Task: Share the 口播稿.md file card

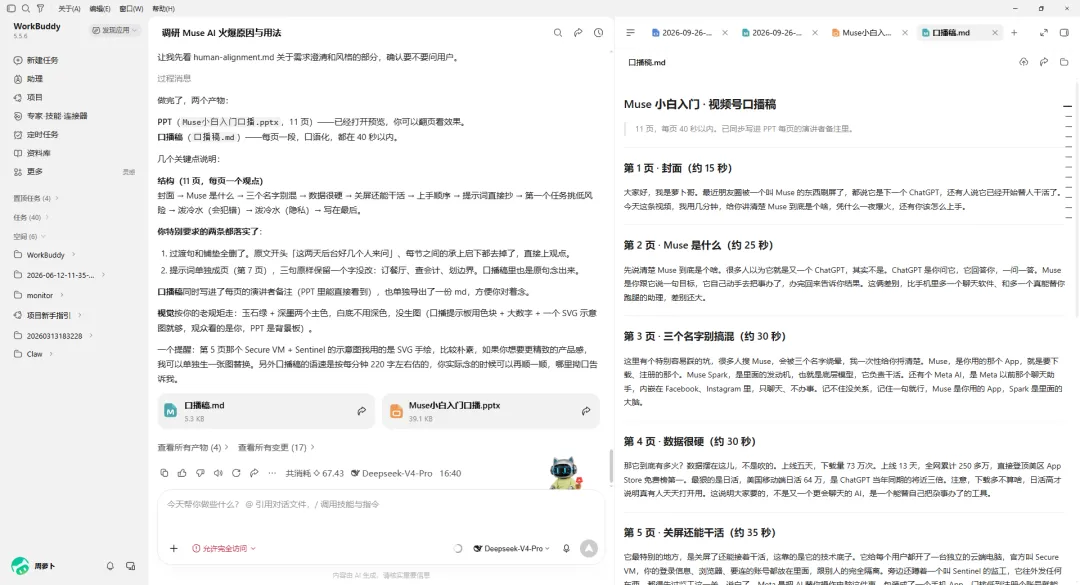Action: click(x=362, y=411)
